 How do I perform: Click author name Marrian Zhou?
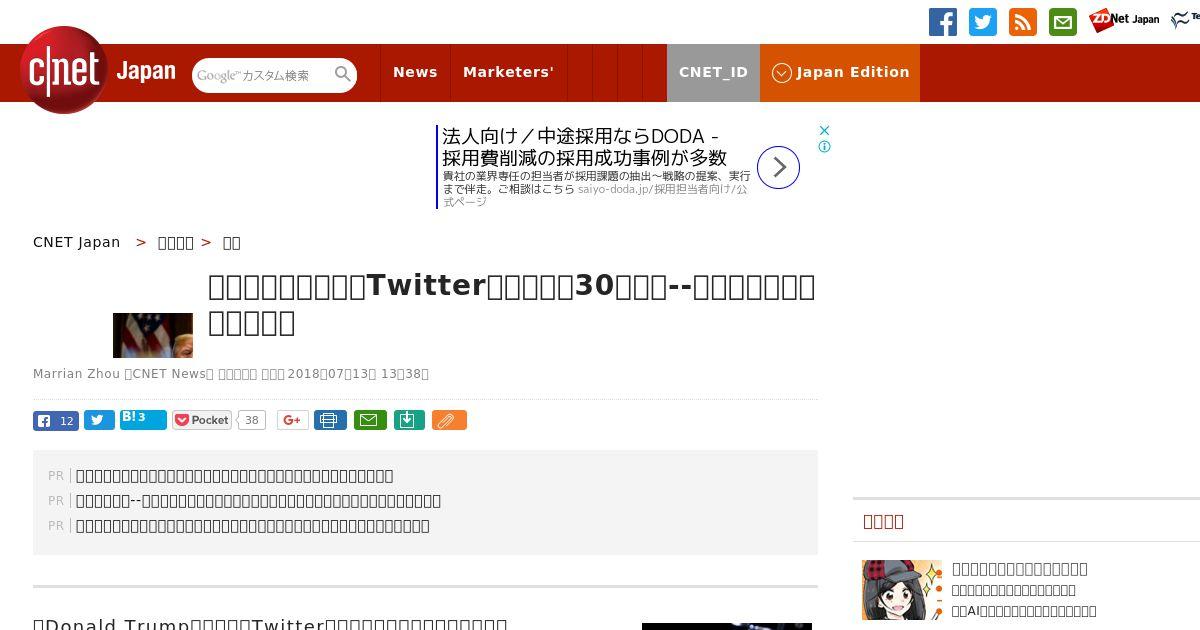77,374
